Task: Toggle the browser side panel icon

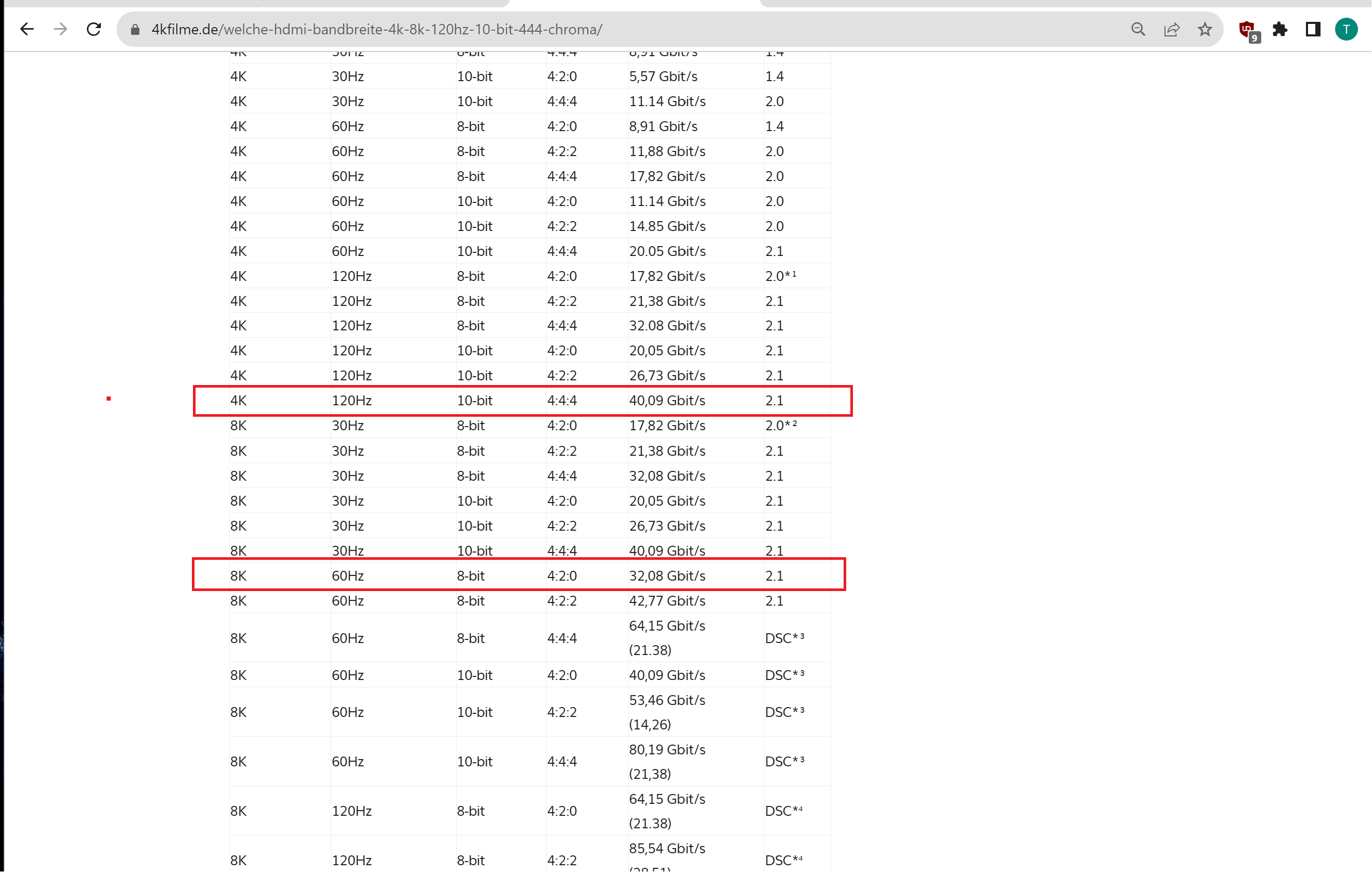Action: 1313,29
